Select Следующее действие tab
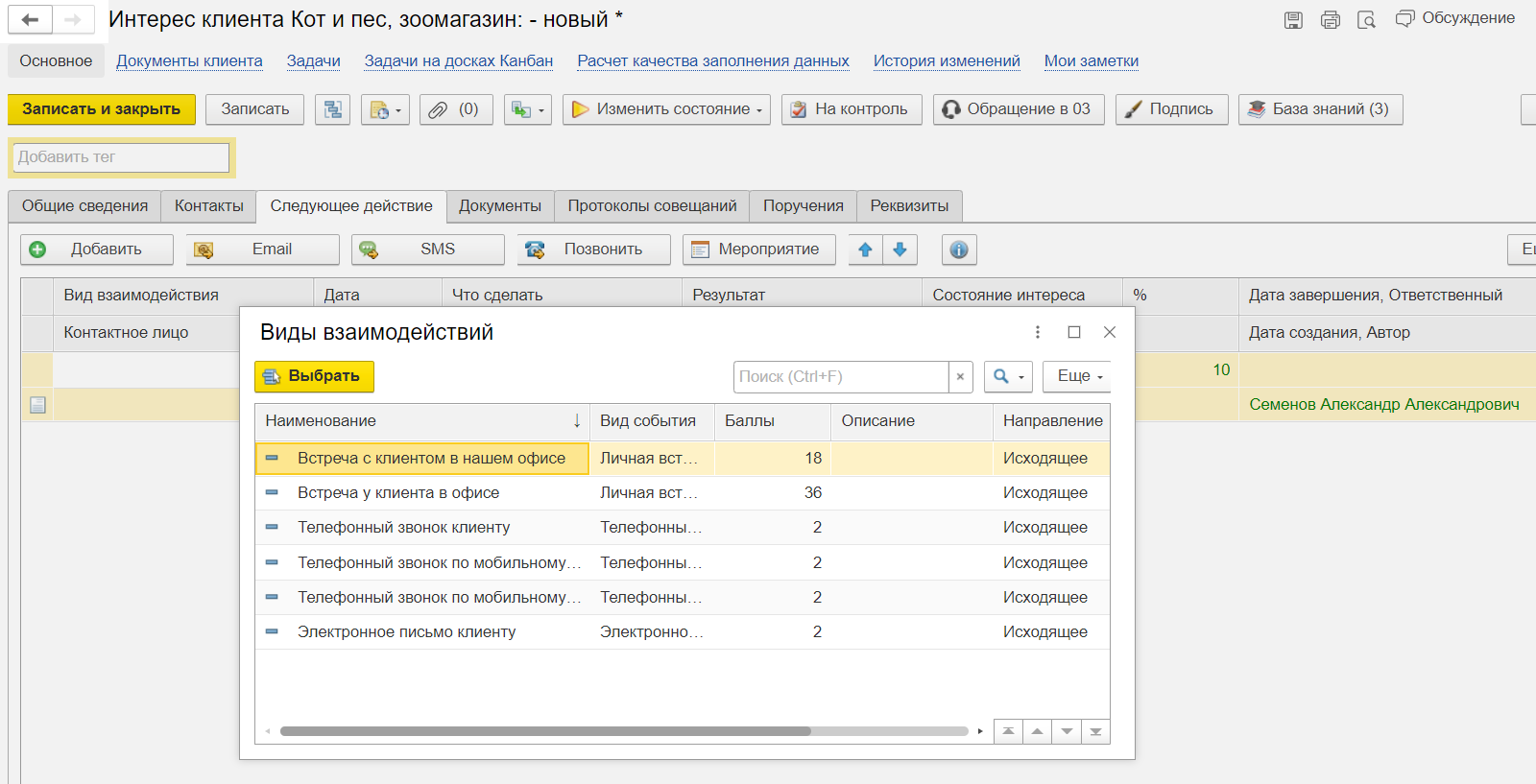This screenshot has width=1536, height=784. 351,206
